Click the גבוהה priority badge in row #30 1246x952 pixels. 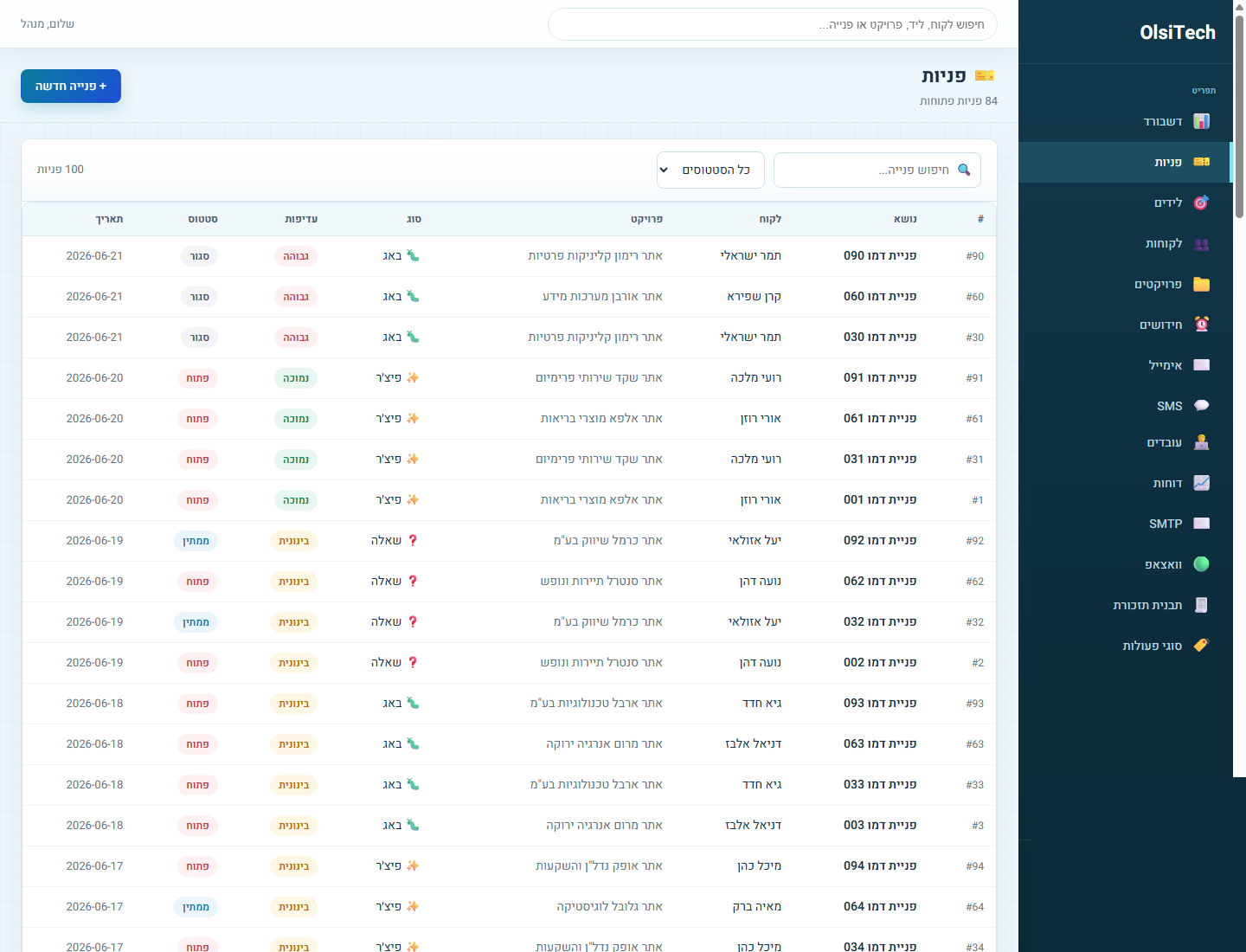(296, 338)
